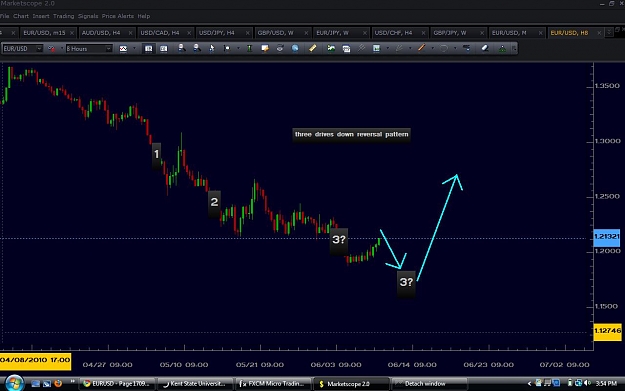Open the Trading menu
This screenshot has width=625, height=391.
tap(63, 16)
